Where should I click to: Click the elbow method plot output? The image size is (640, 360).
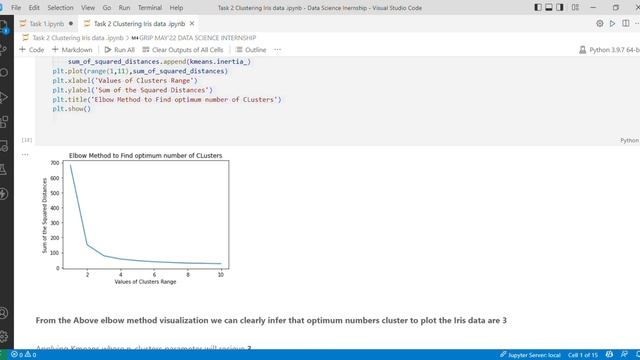pos(136,218)
